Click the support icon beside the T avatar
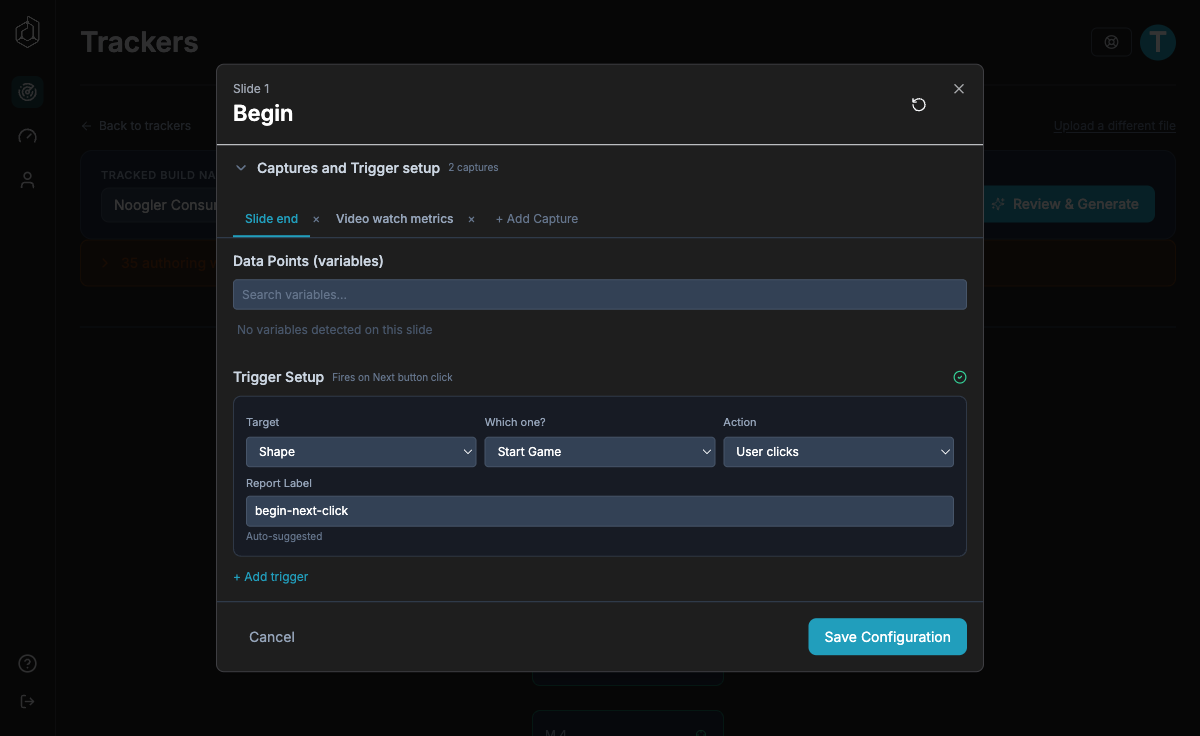The image size is (1200, 736). [x=1111, y=42]
